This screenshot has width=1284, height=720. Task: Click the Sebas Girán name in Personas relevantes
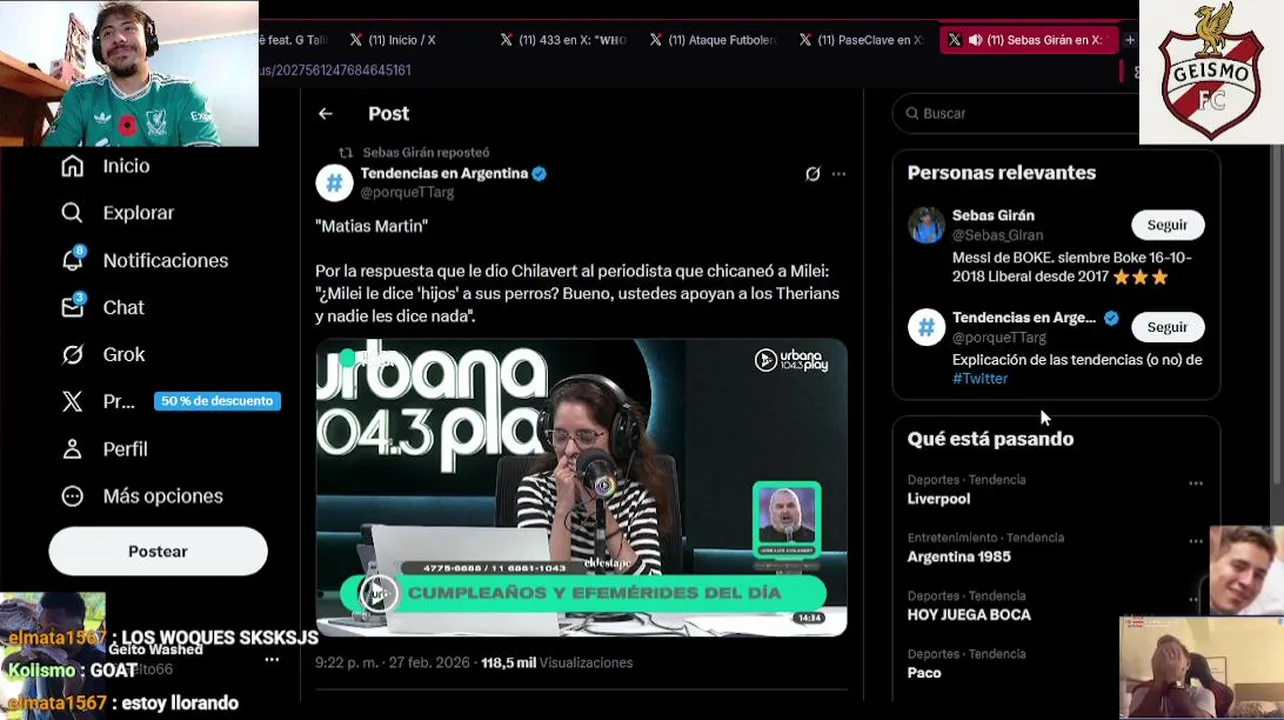(x=993, y=216)
